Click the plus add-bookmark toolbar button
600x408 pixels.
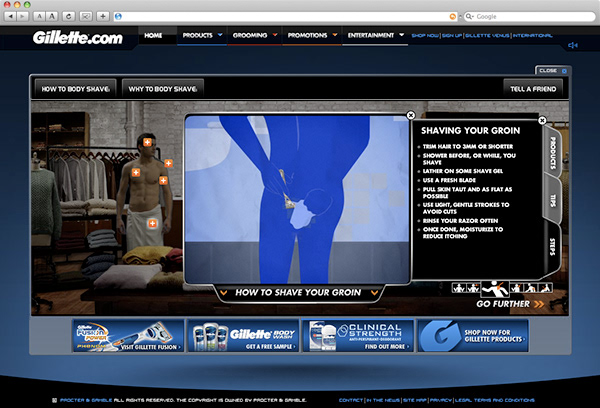pos(103,16)
